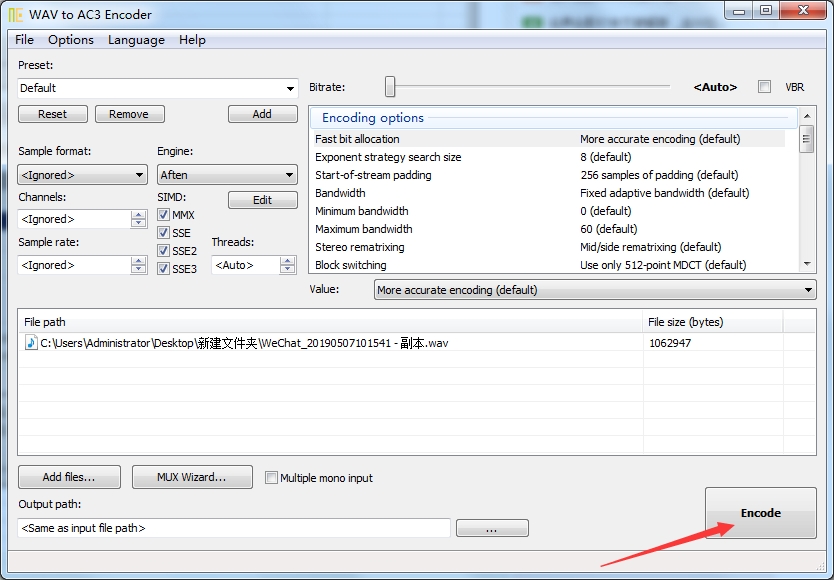Click the Encode button
The image size is (834, 580).
tap(761, 513)
